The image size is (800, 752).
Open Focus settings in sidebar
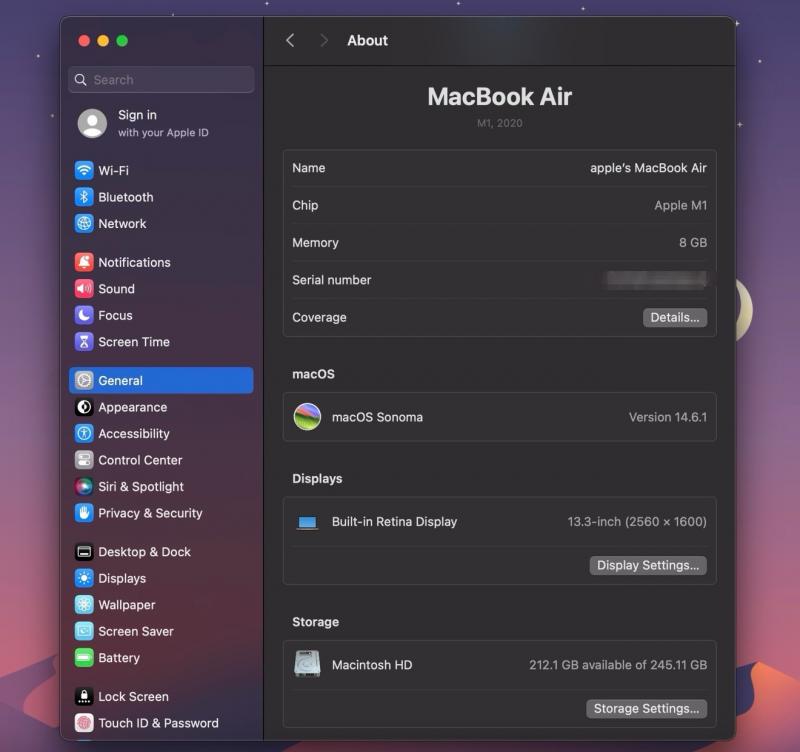pyautogui.click(x=161, y=315)
